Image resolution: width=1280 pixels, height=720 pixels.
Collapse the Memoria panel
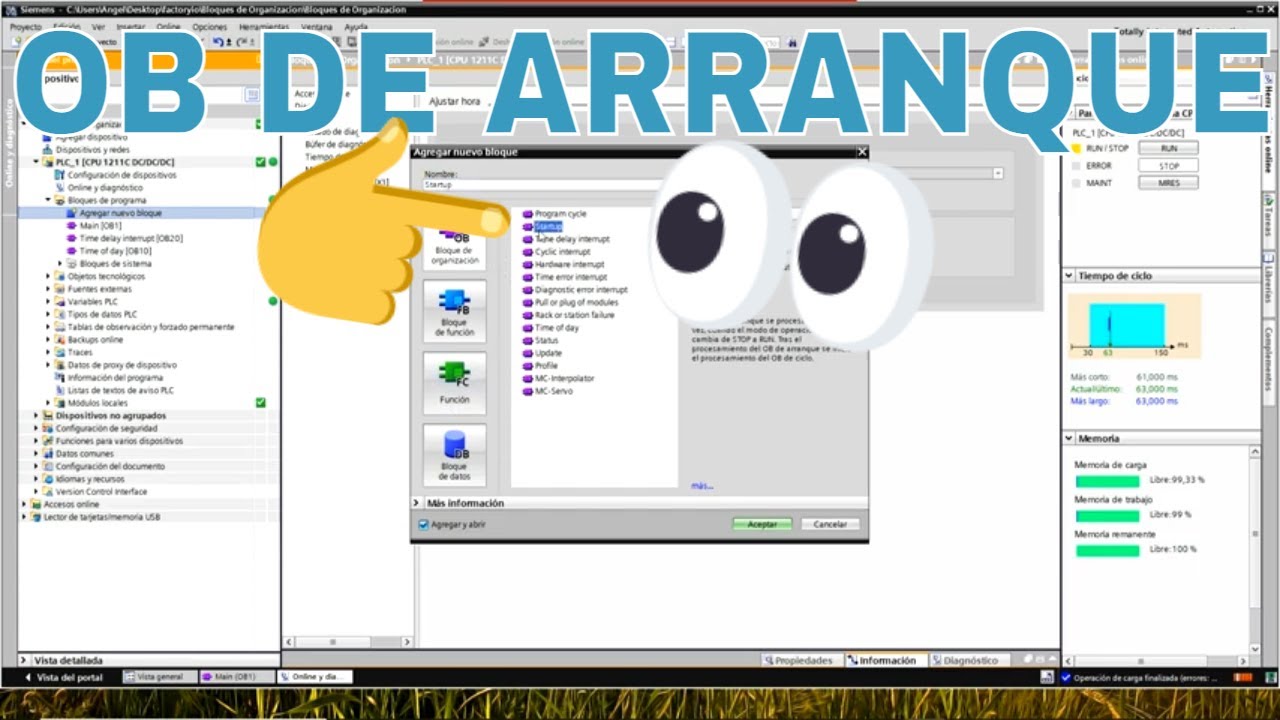click(1069, 439)
